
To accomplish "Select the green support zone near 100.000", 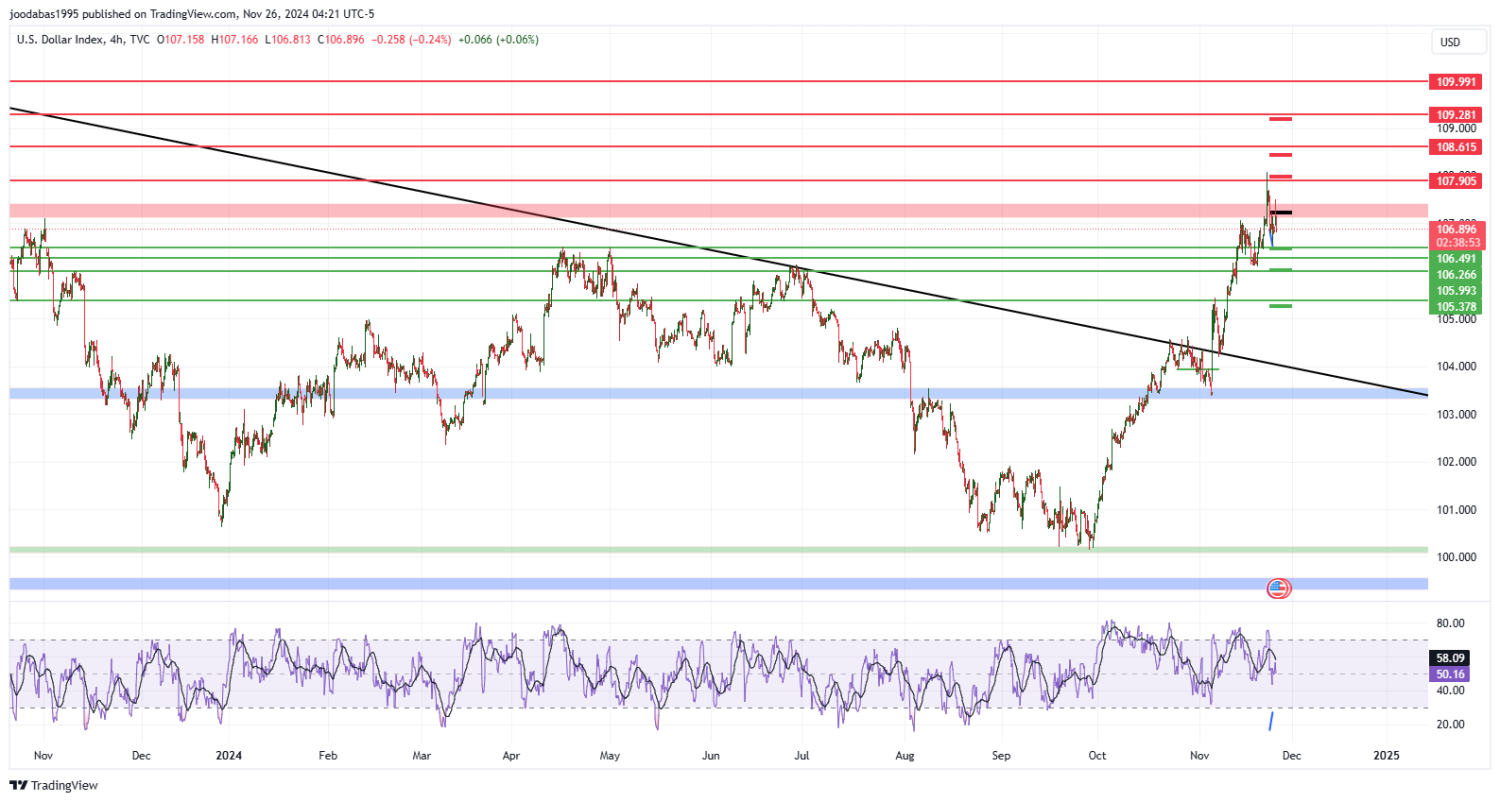I will 719,549.
